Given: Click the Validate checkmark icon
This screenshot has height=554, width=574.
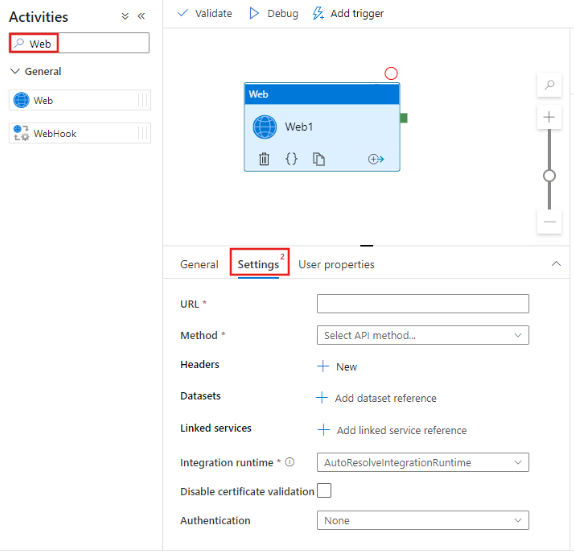Looking at the screenshot, I should pos(182,13).
